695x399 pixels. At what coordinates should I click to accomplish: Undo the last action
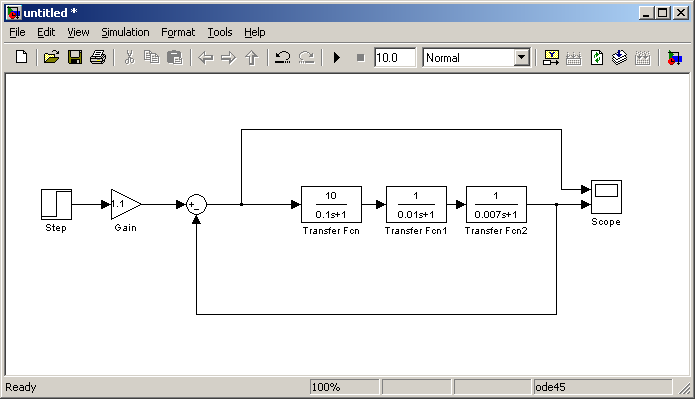coord(283,58)
